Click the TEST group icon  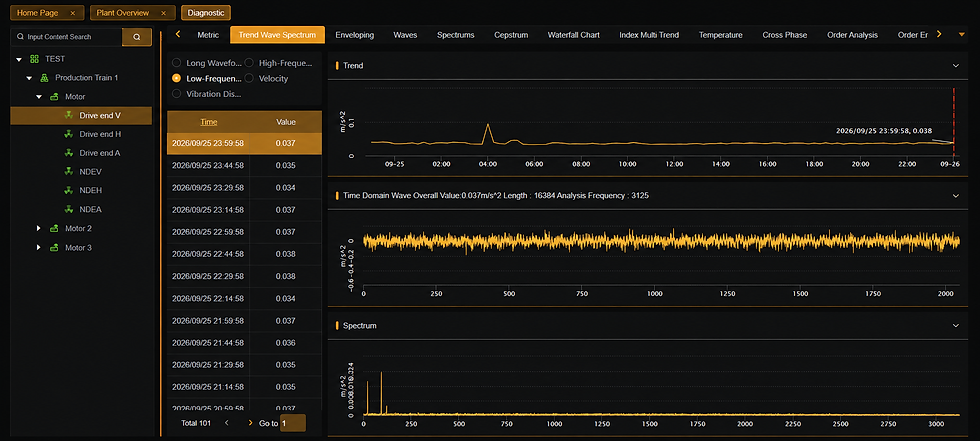click(34, 59)
